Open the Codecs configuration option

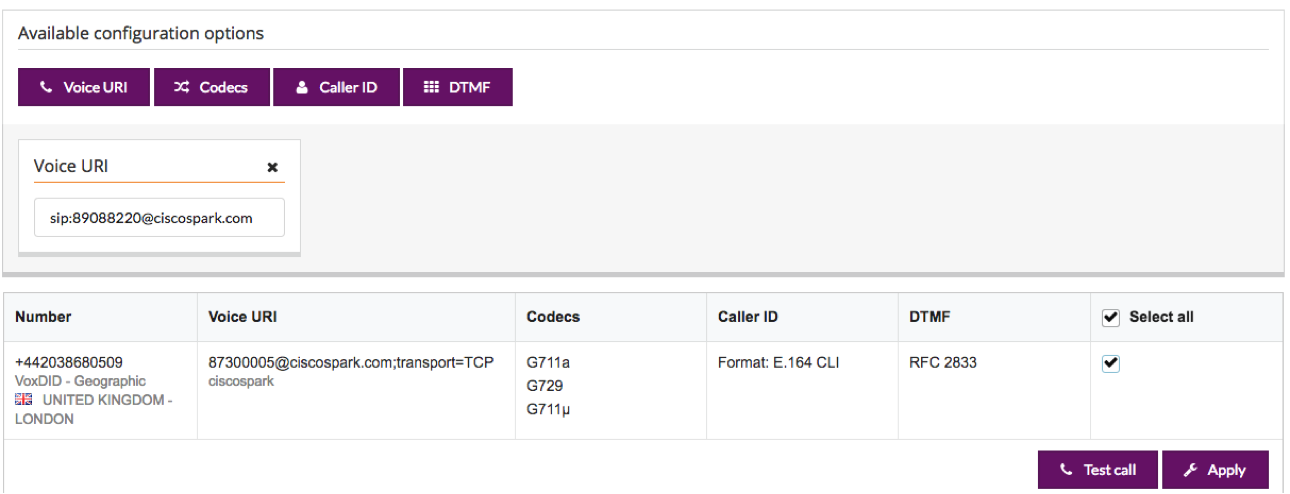[212, 87]
